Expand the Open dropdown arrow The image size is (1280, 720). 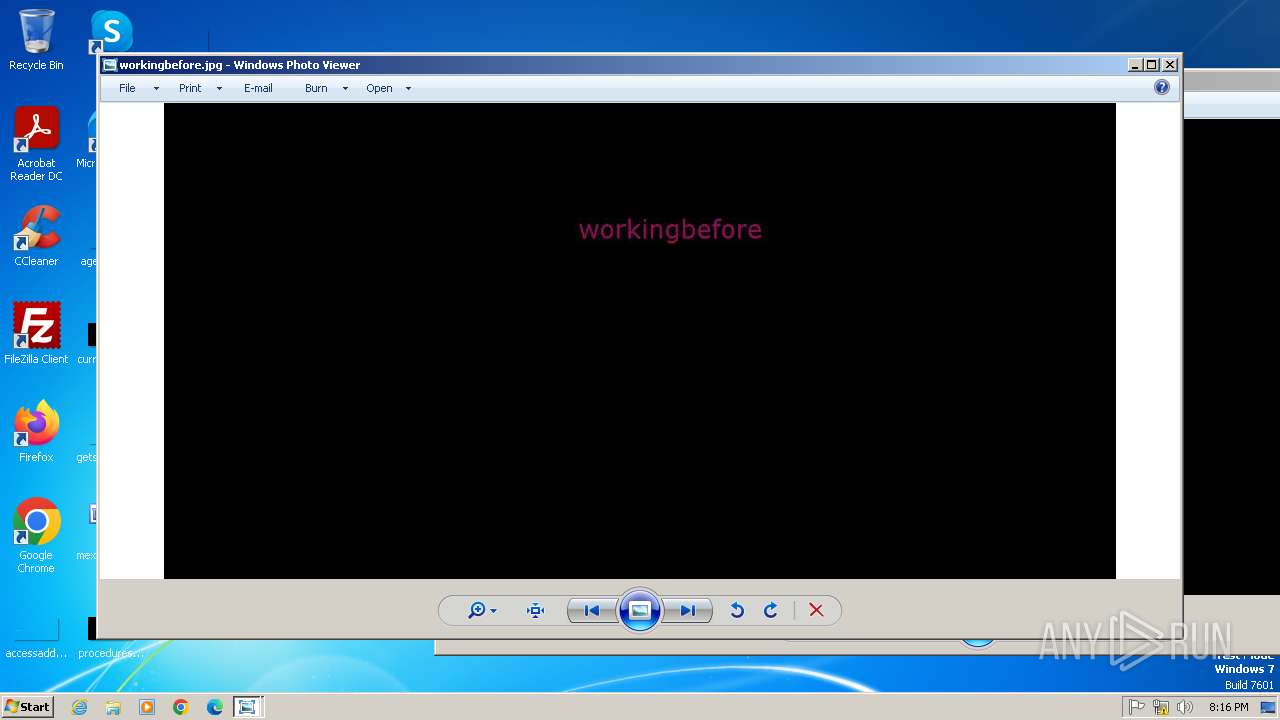pyautogui.click(x=408, y=88)
